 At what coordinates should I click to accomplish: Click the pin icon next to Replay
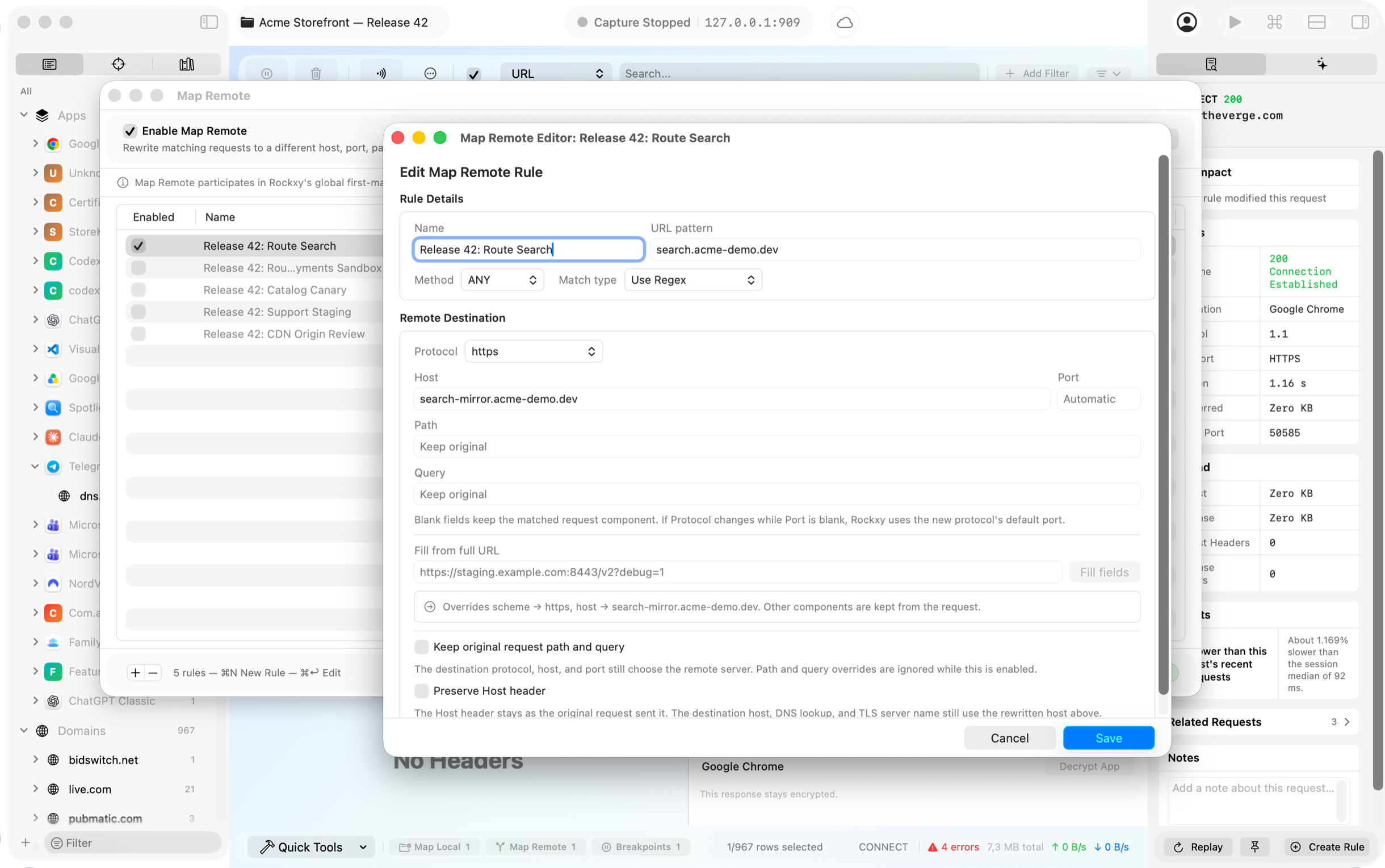[x=1255, y=847]
